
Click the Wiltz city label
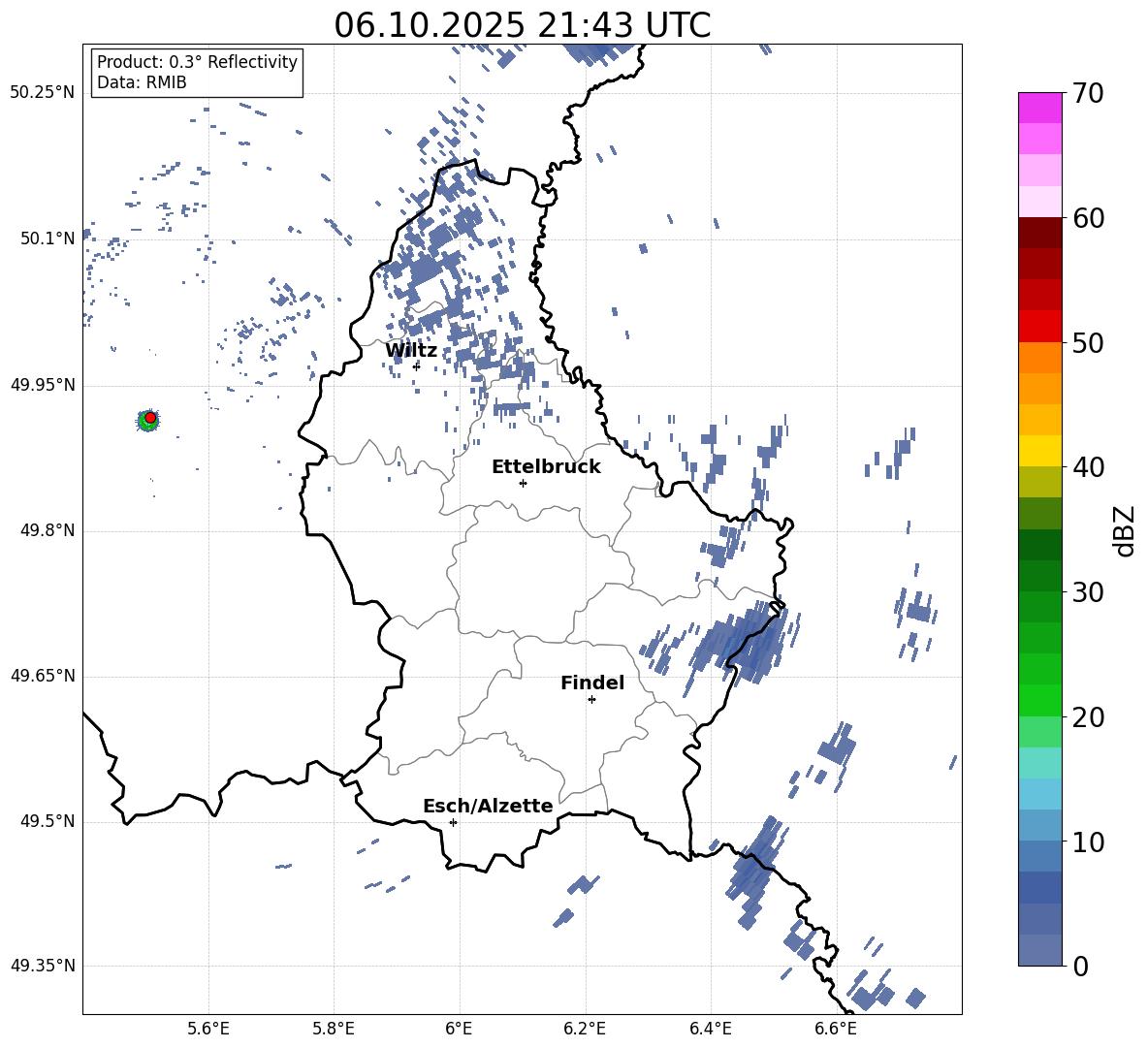411,350
